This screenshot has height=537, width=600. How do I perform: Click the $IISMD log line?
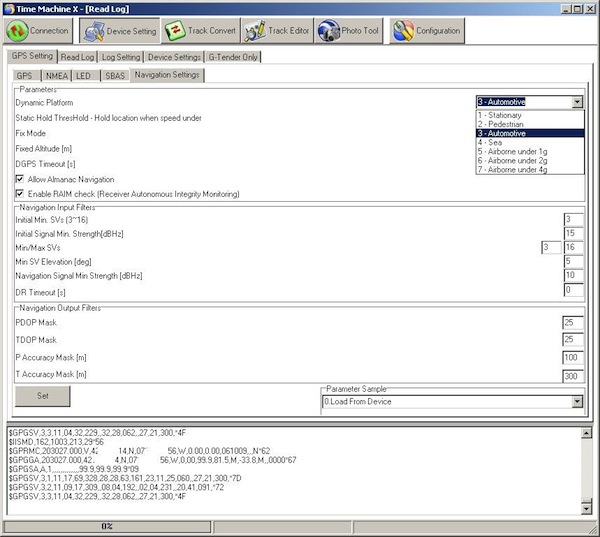56,442
